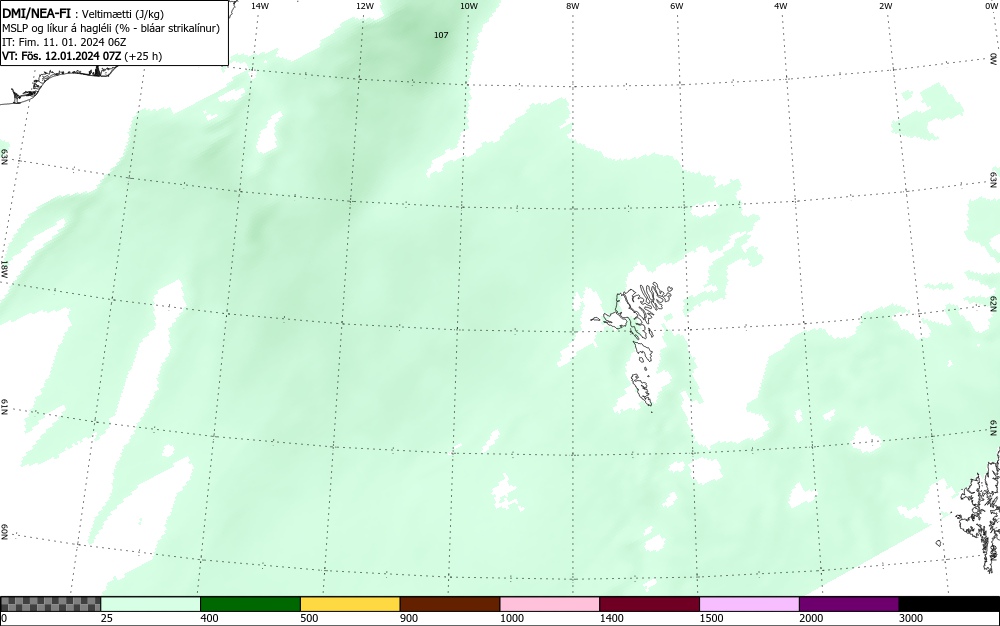Click the 4W longitude label
Viewport: 1000px width, 626px height.
(781, 6)
